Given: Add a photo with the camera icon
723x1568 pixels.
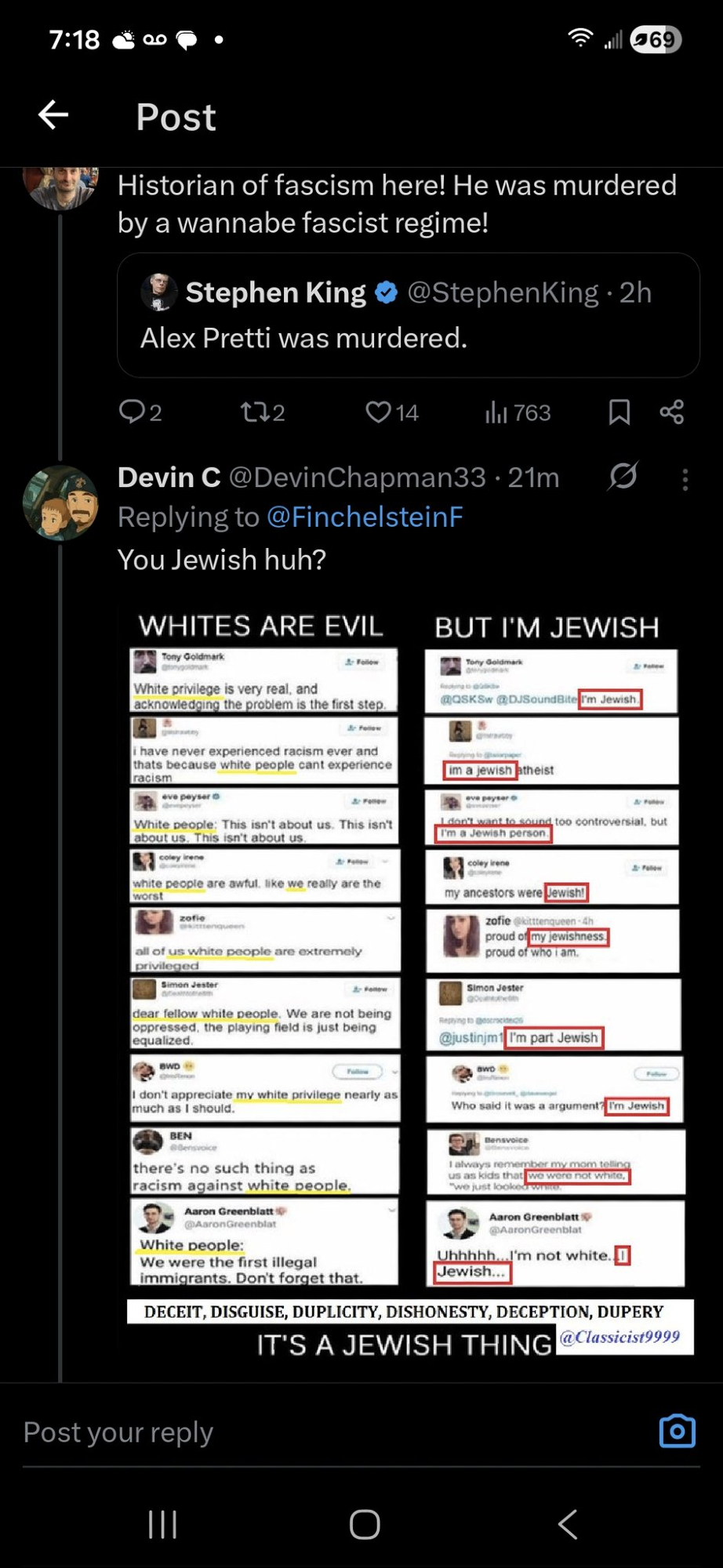Looking at the screenshot, I should pos(678,1431).
